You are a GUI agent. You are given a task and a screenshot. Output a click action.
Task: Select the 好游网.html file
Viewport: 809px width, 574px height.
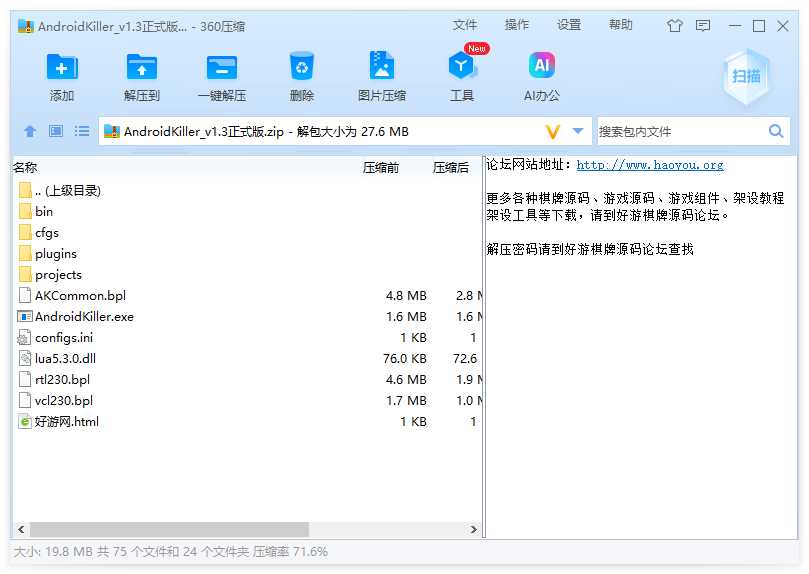[x=247, y=422]
